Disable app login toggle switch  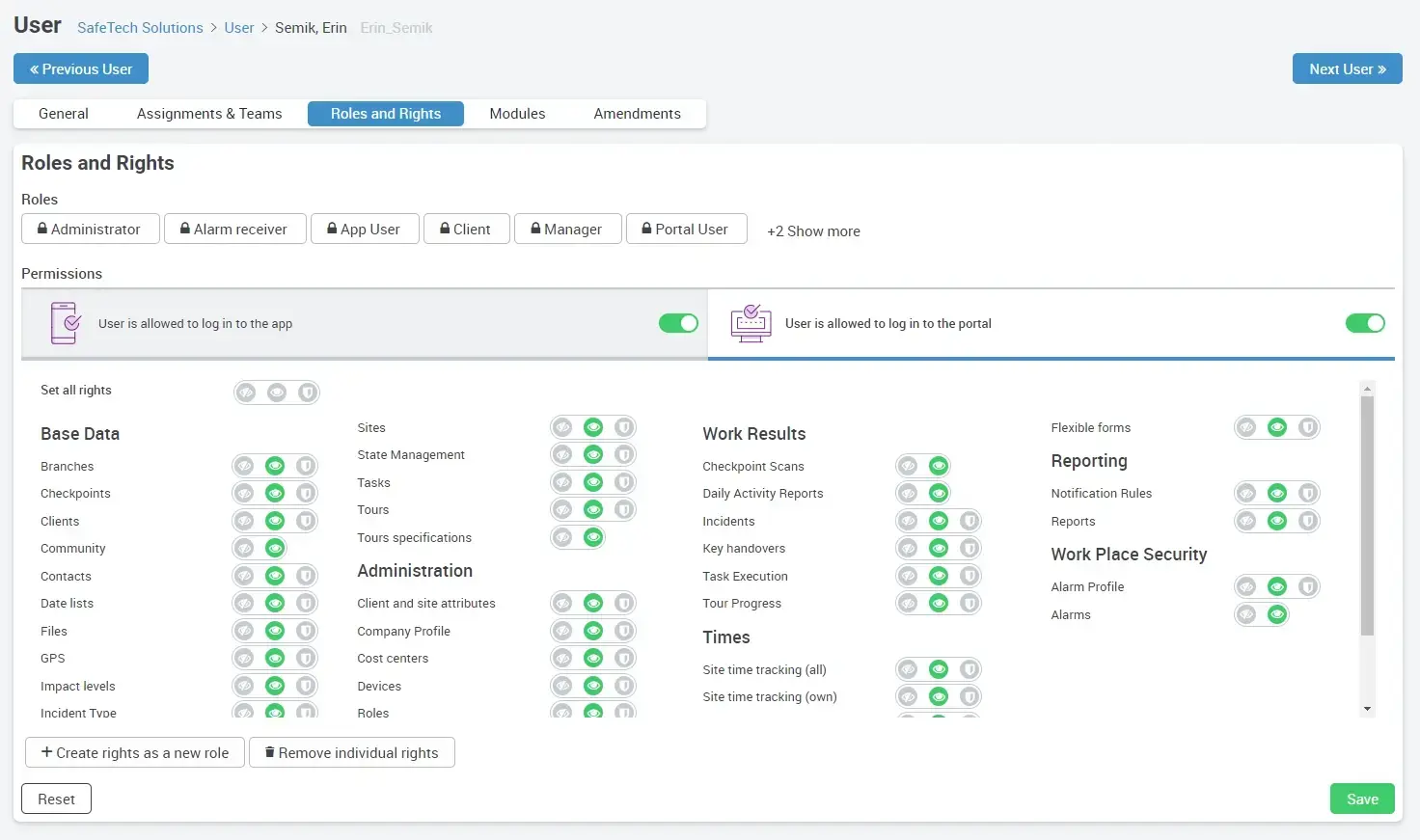point(678,323)
